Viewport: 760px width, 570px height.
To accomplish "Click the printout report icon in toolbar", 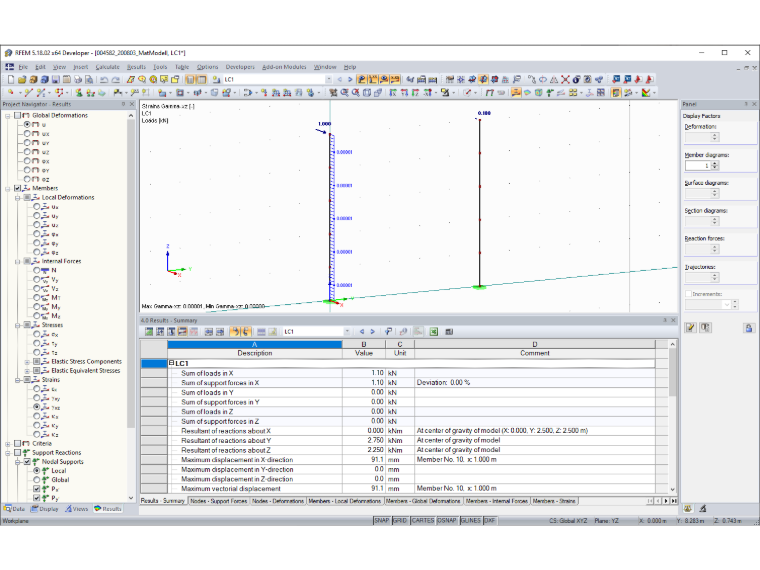I will (89, 79).
